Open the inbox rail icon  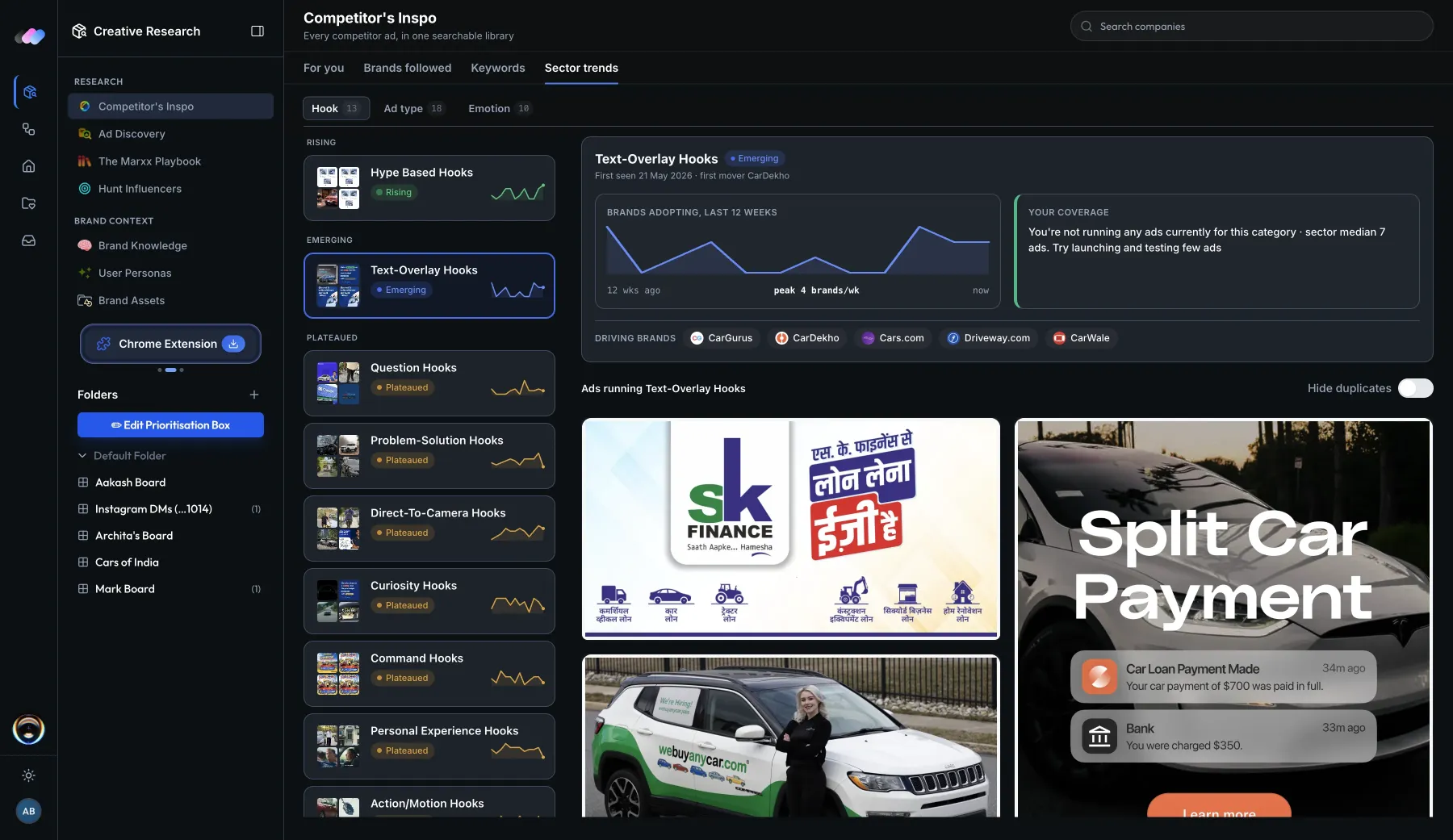point(29,240)
